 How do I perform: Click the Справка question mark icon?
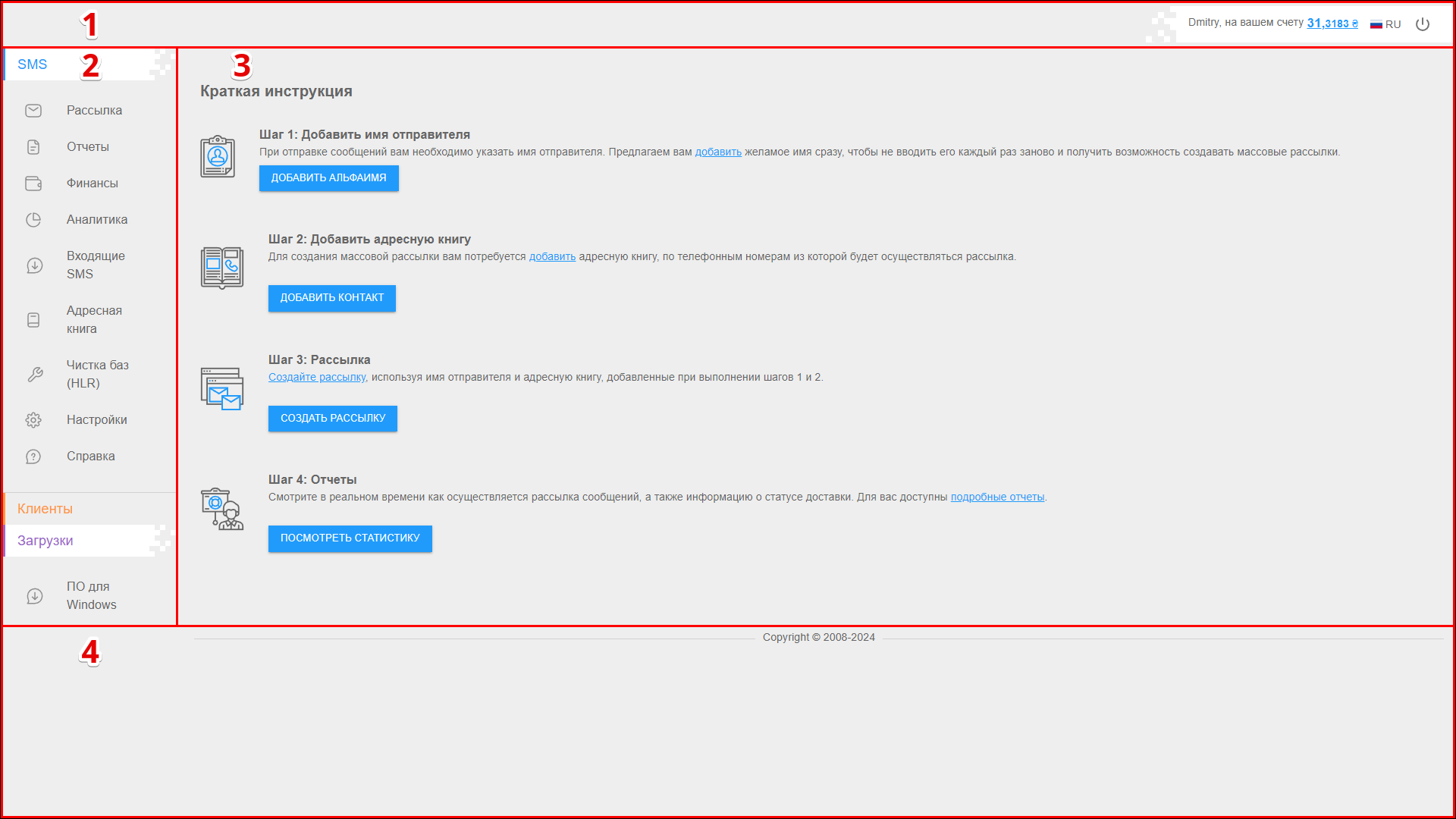(33, 457)
